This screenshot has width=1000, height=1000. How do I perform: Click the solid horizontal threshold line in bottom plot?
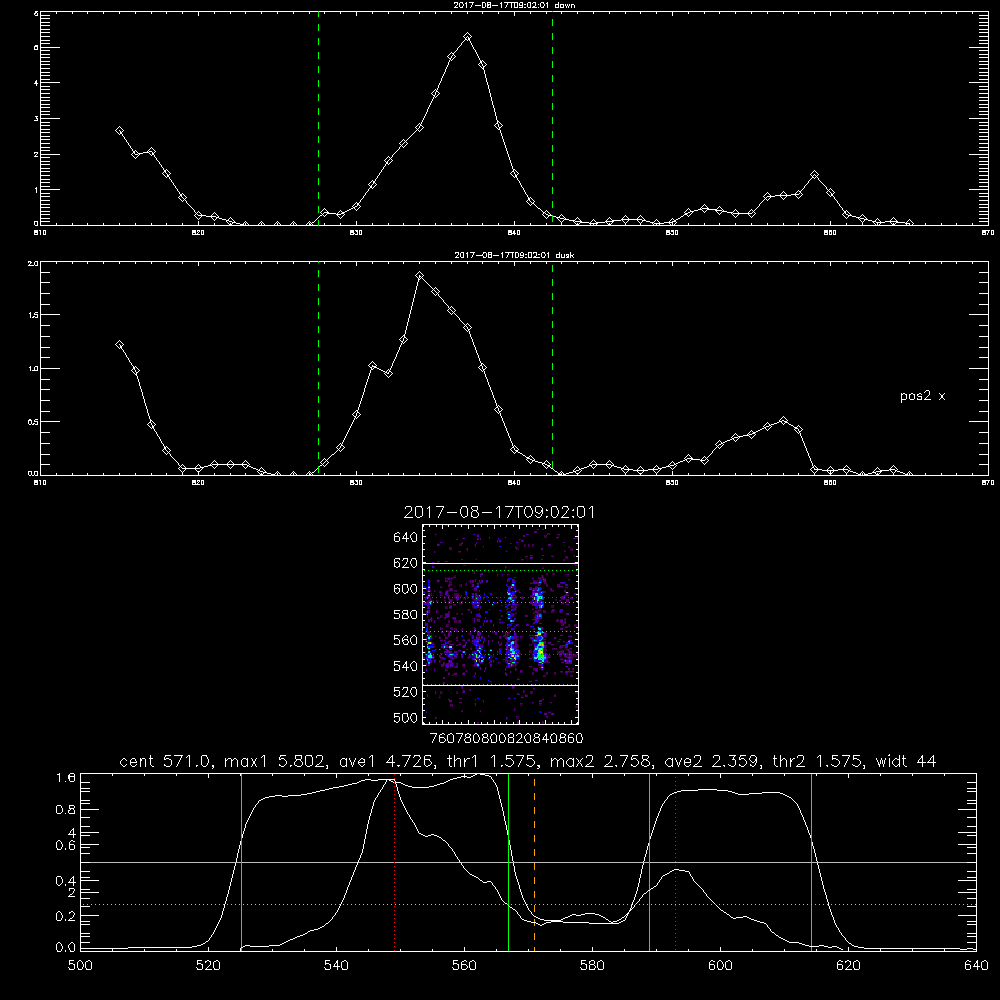point(528,862)
